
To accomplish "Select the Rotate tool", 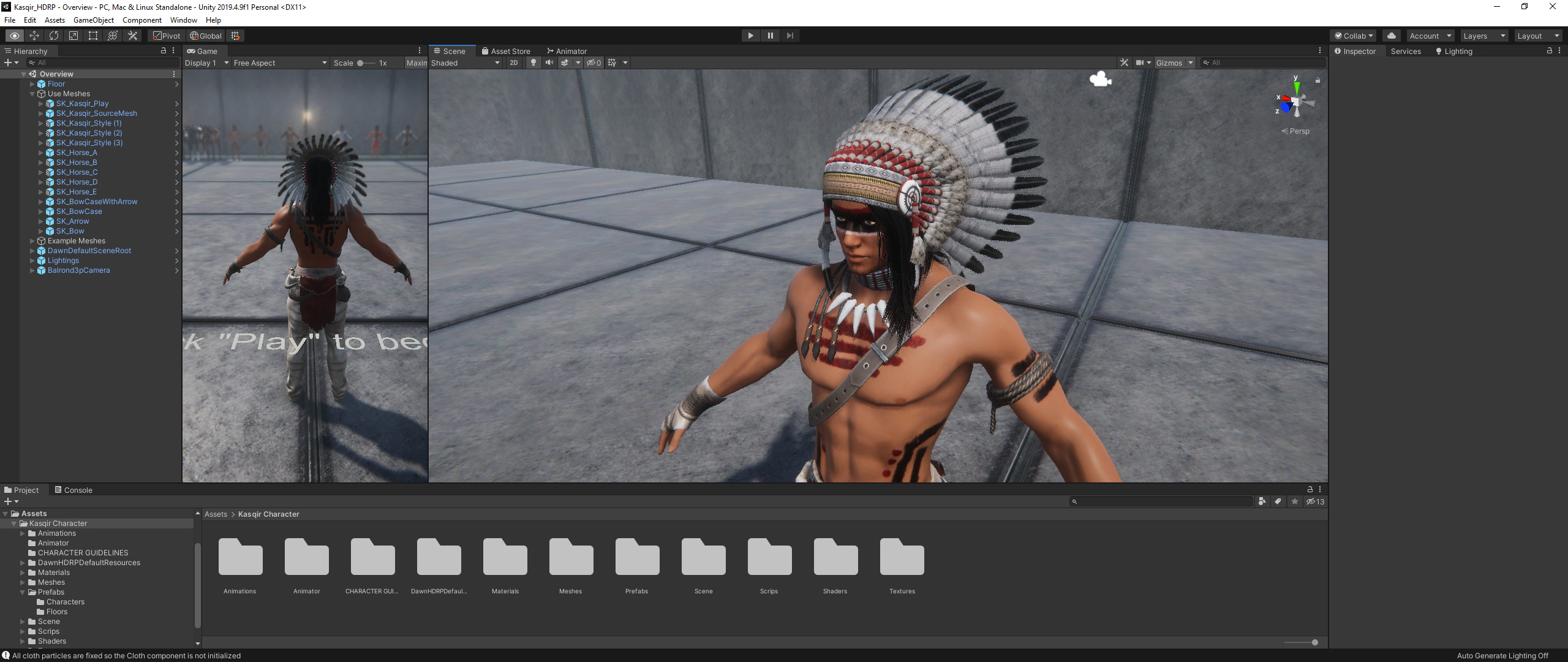I will [x=54, y=36].
